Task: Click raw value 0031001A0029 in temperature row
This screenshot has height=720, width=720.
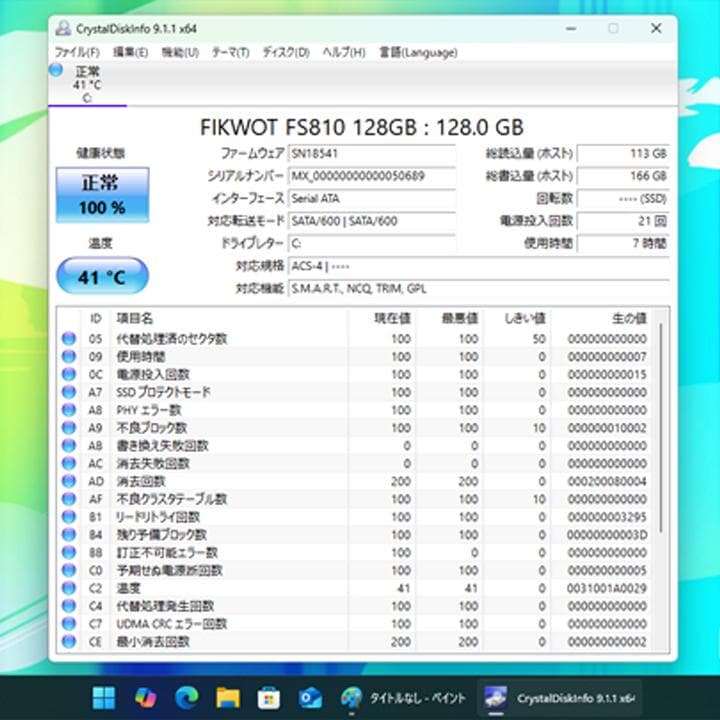Action: pos(607,588)
